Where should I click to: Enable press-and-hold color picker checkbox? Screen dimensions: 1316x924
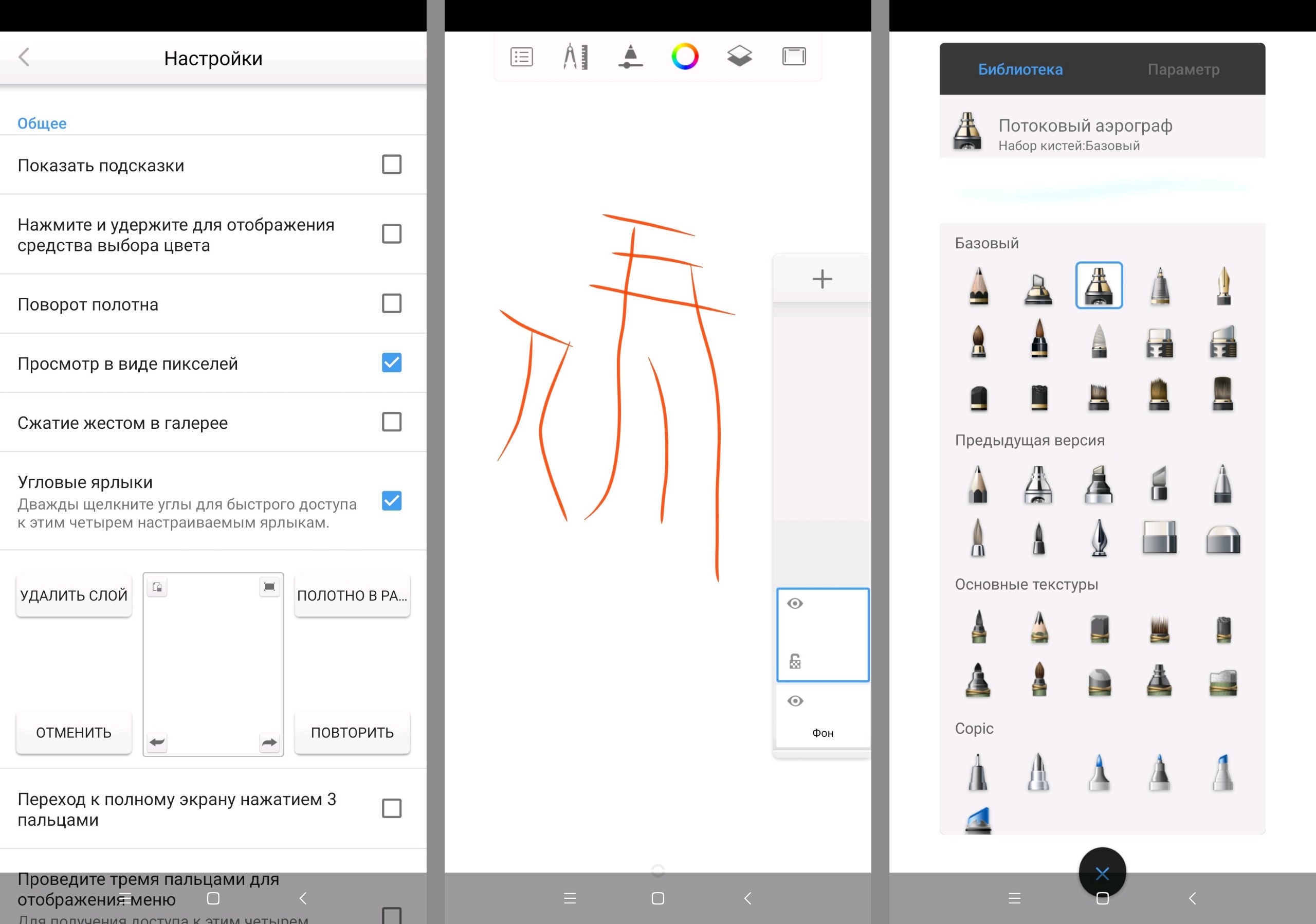tap(392, 234)
